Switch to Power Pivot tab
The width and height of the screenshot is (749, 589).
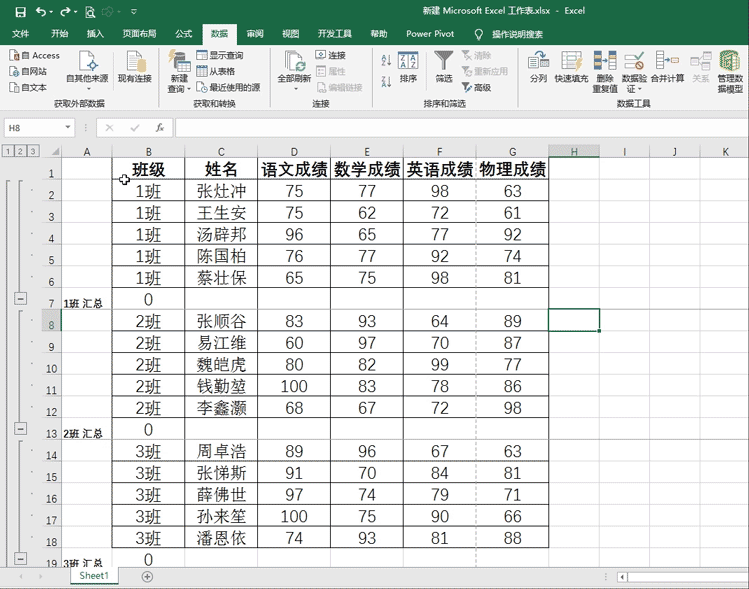(x=430, y=34)
